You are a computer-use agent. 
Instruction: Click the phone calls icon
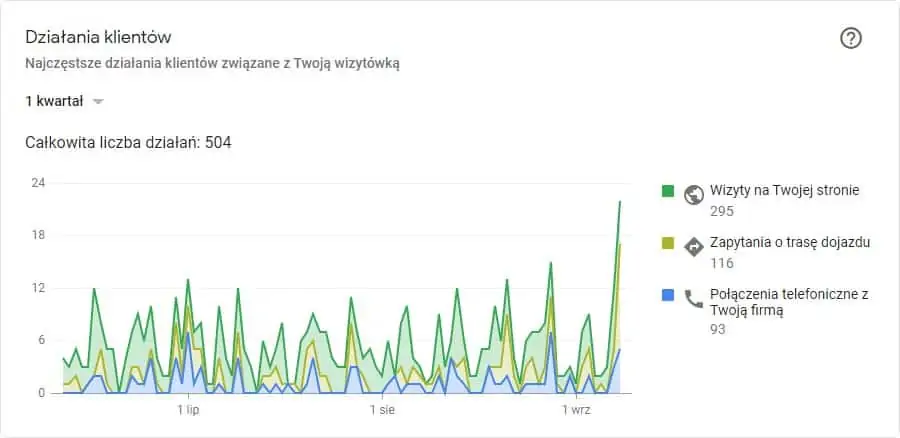tap(694, 297)
